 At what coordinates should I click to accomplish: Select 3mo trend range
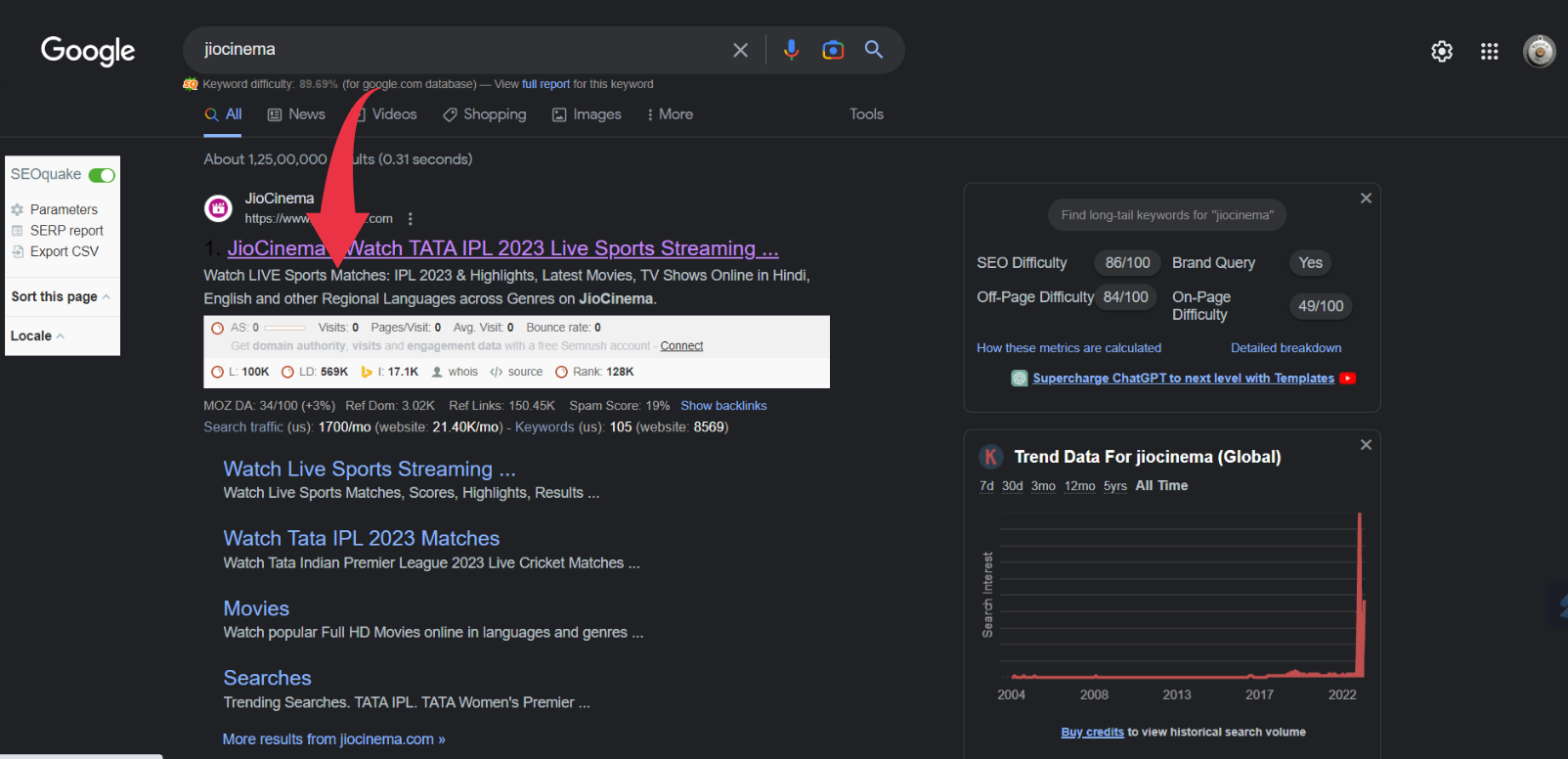[x=1043, y=486]
